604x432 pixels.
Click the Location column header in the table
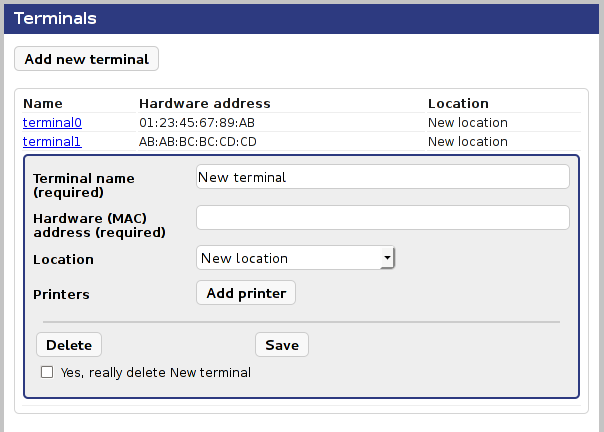[458, 103]
